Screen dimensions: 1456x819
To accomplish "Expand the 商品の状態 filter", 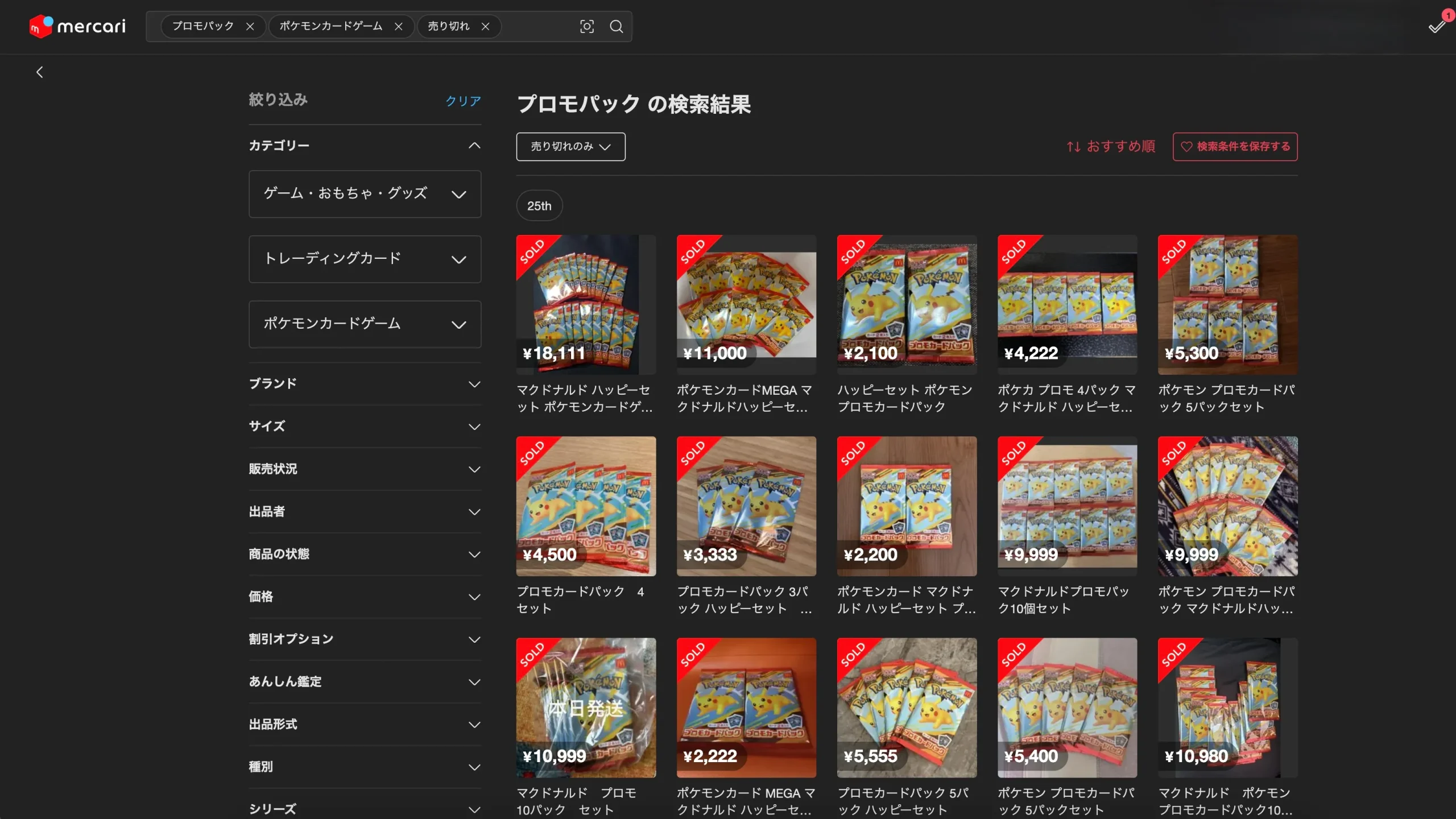I will click(x=365, y=555).
